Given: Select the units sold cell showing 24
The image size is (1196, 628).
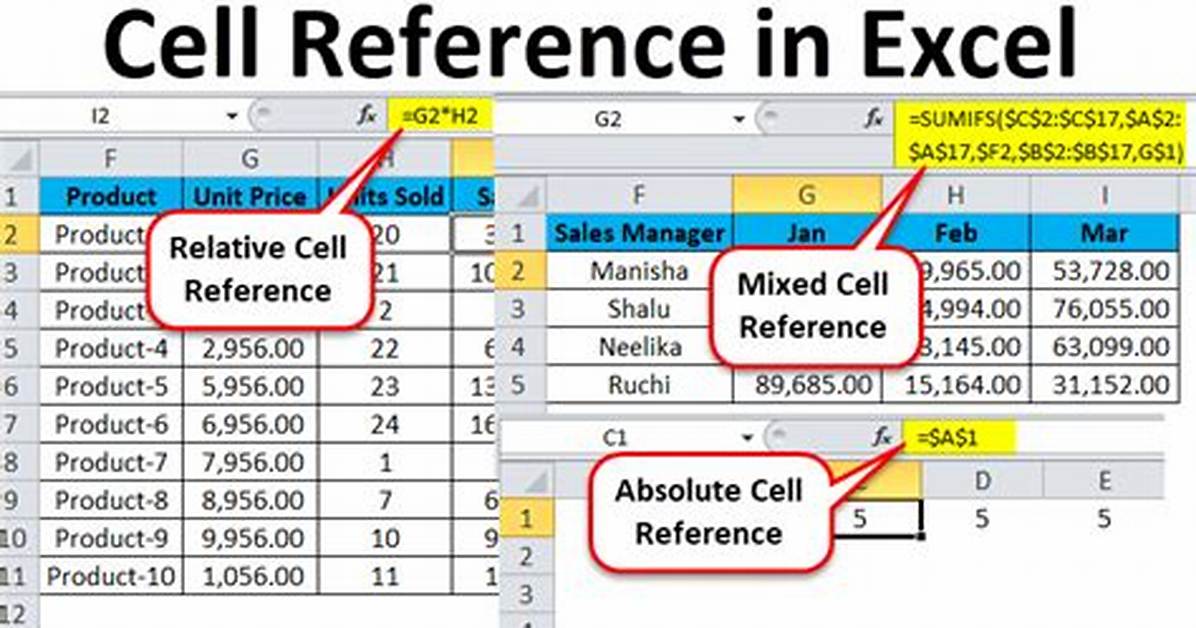Looking at the screenshot, I should pos(384,424).
